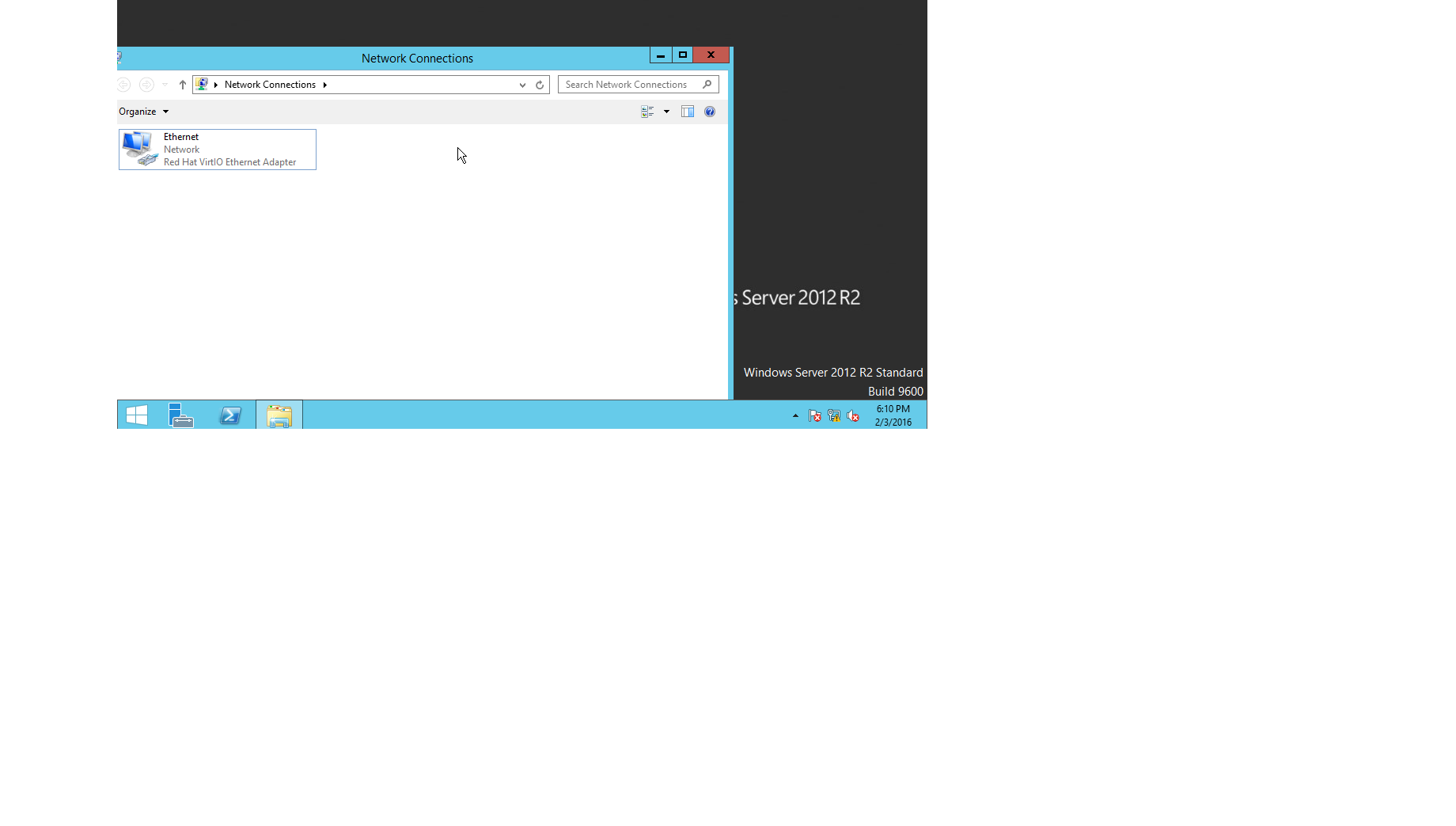Click 'Red Hat VirtIO Ethernet Adapter' text

point(229,162)
